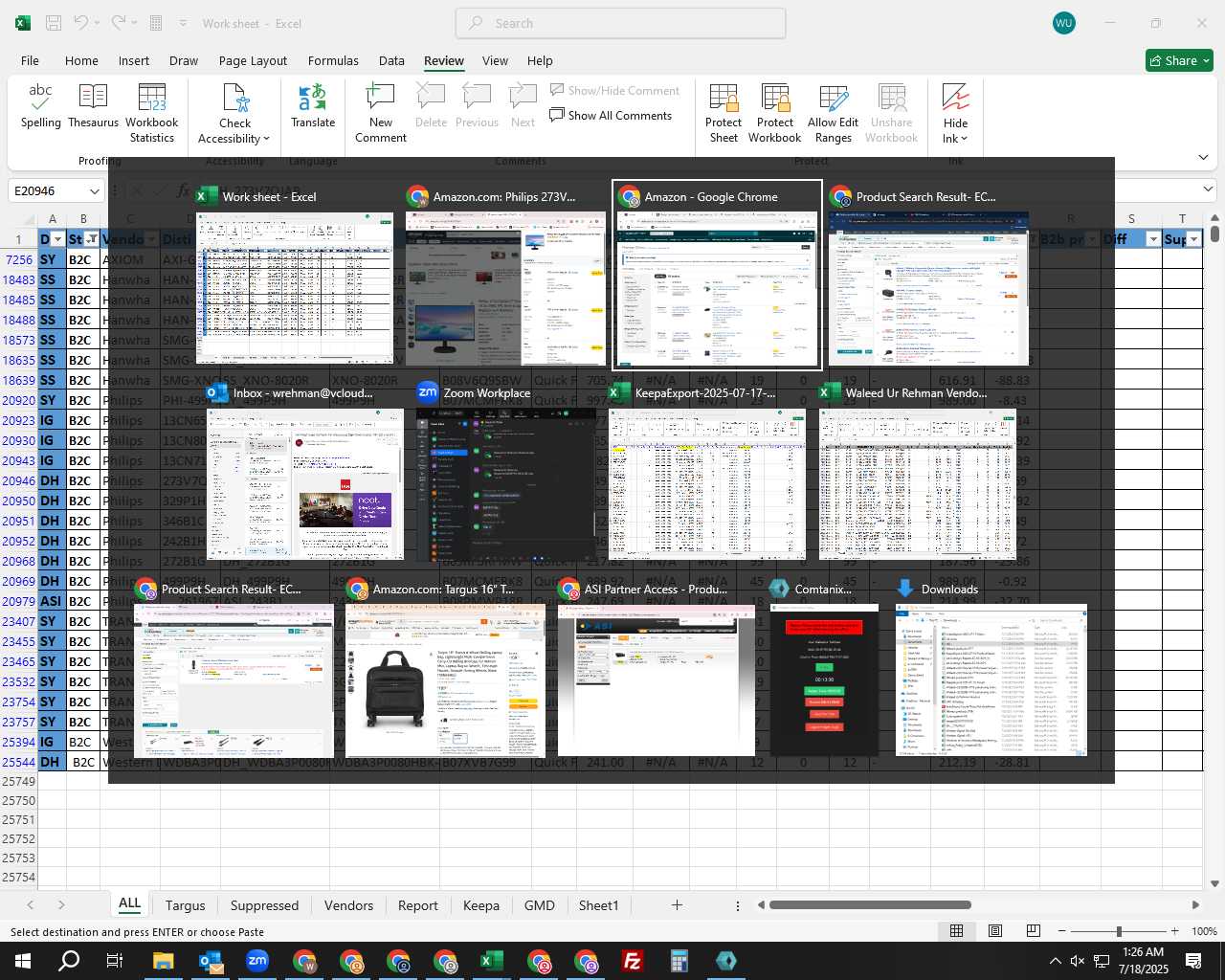Open the Thesaurus tool
1225x980 pixels.
93,105
